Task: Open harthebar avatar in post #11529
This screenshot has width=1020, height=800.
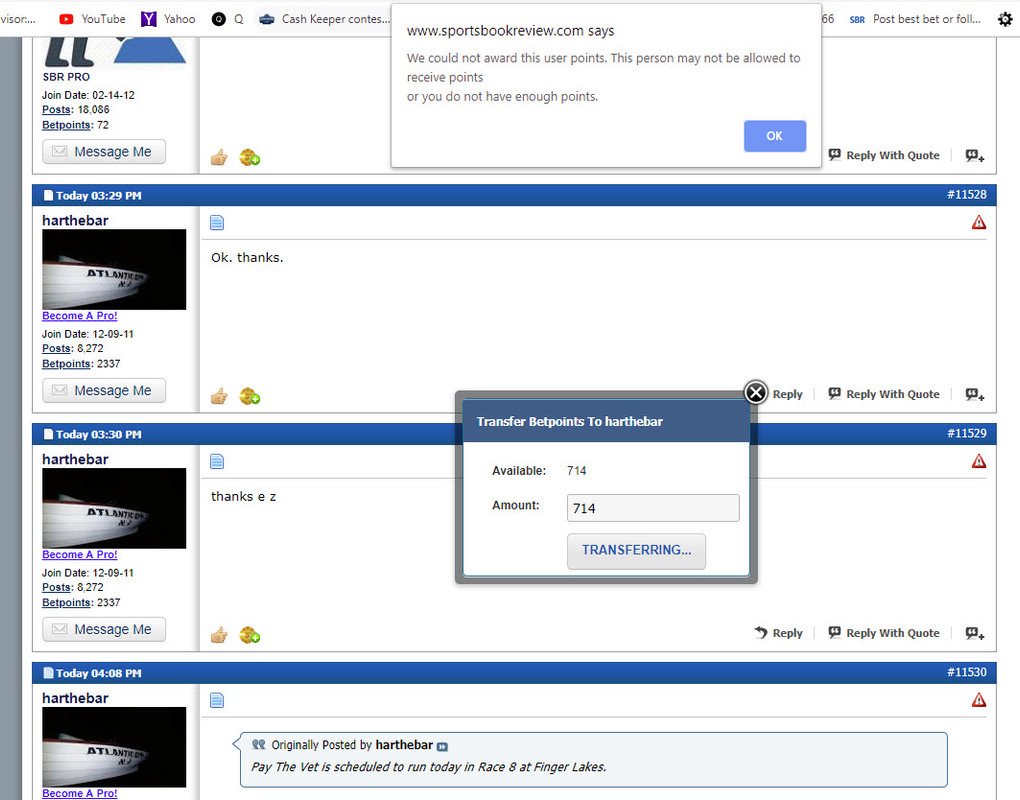Action: click(114, 508)
